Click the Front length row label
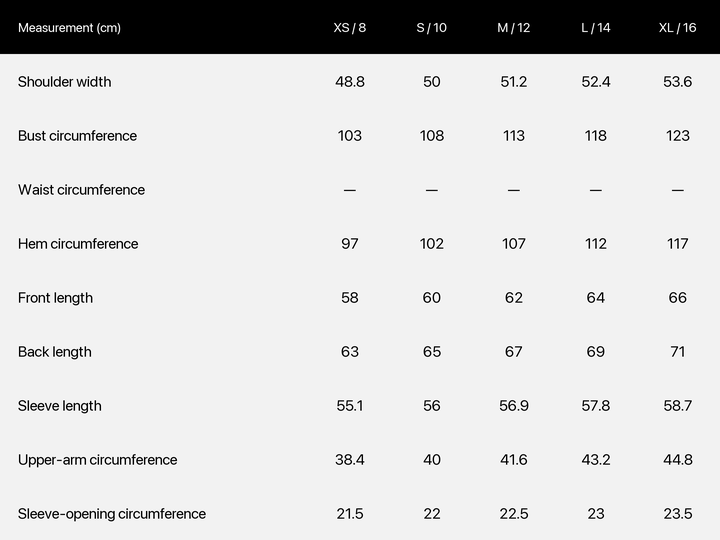The height and width of the screenshot is (540, 720). point(55,298)
